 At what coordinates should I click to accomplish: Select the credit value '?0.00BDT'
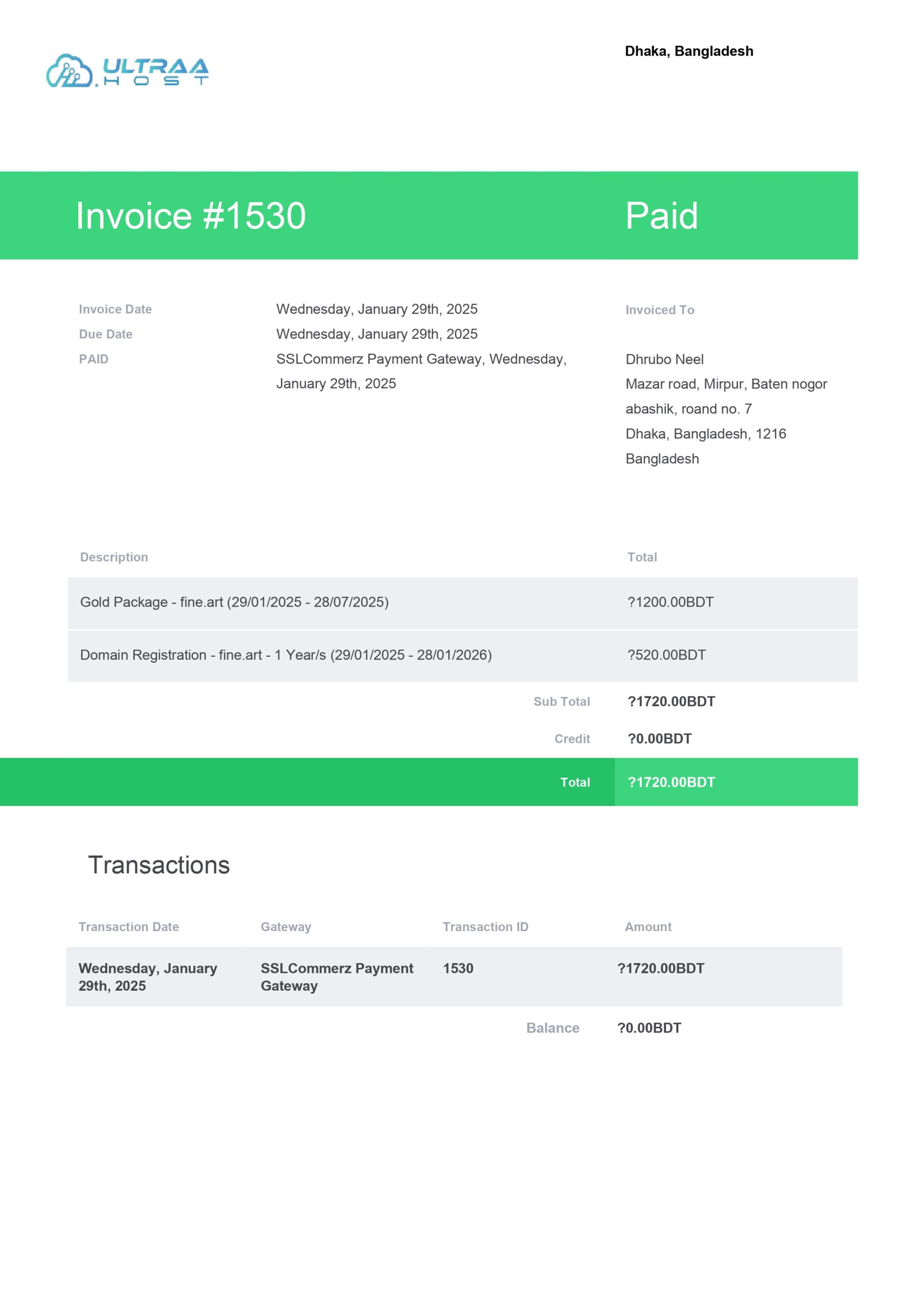[x=659, y=739]
